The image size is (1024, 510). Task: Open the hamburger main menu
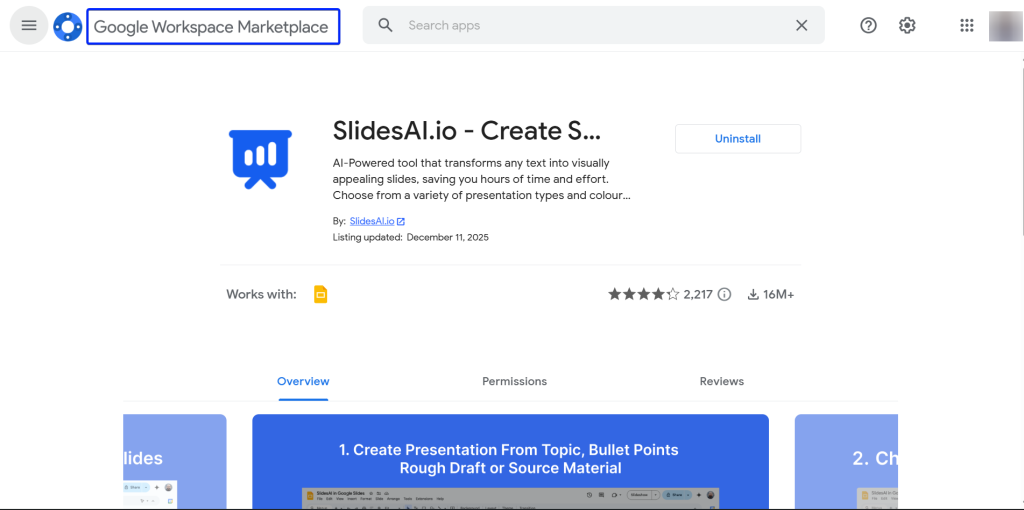tap(29, 26)
